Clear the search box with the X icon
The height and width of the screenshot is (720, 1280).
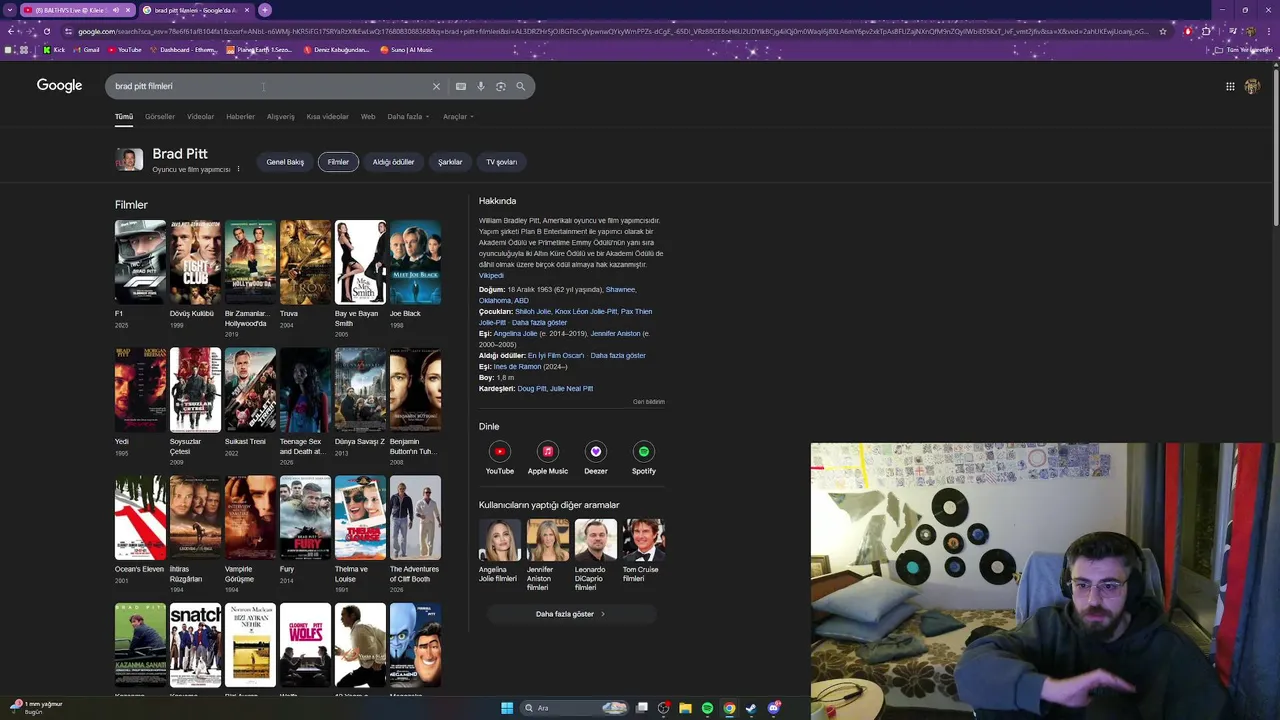tap(436, 86)
